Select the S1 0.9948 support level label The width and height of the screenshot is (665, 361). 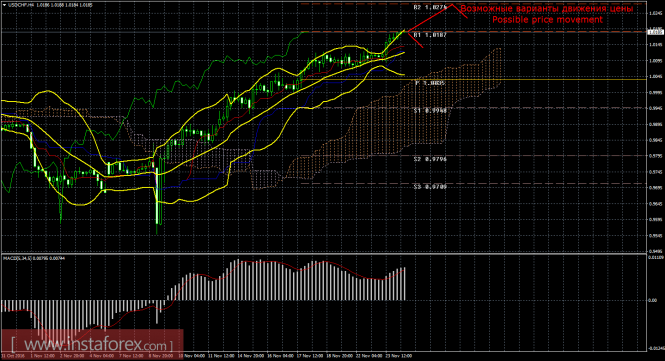coord(430,110)
